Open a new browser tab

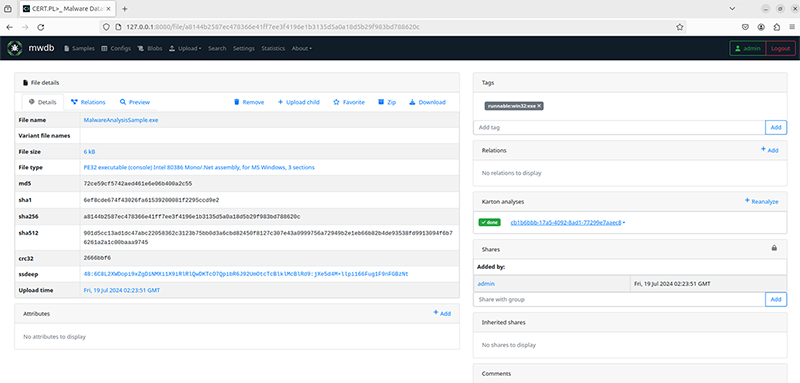point(124,9)
